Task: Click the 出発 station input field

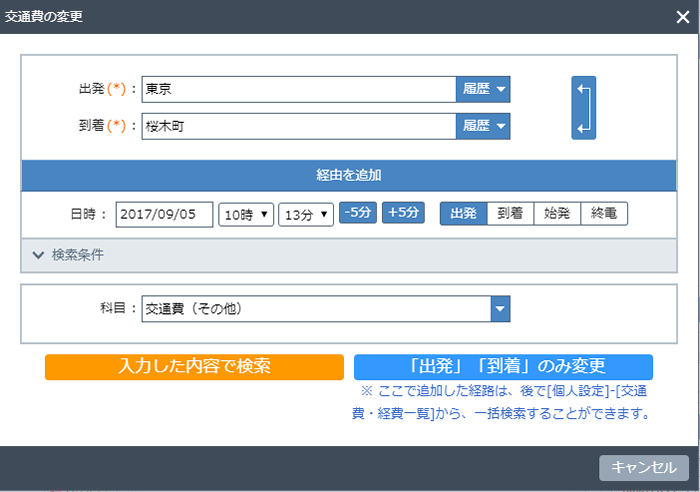Action: coord(298,89)
